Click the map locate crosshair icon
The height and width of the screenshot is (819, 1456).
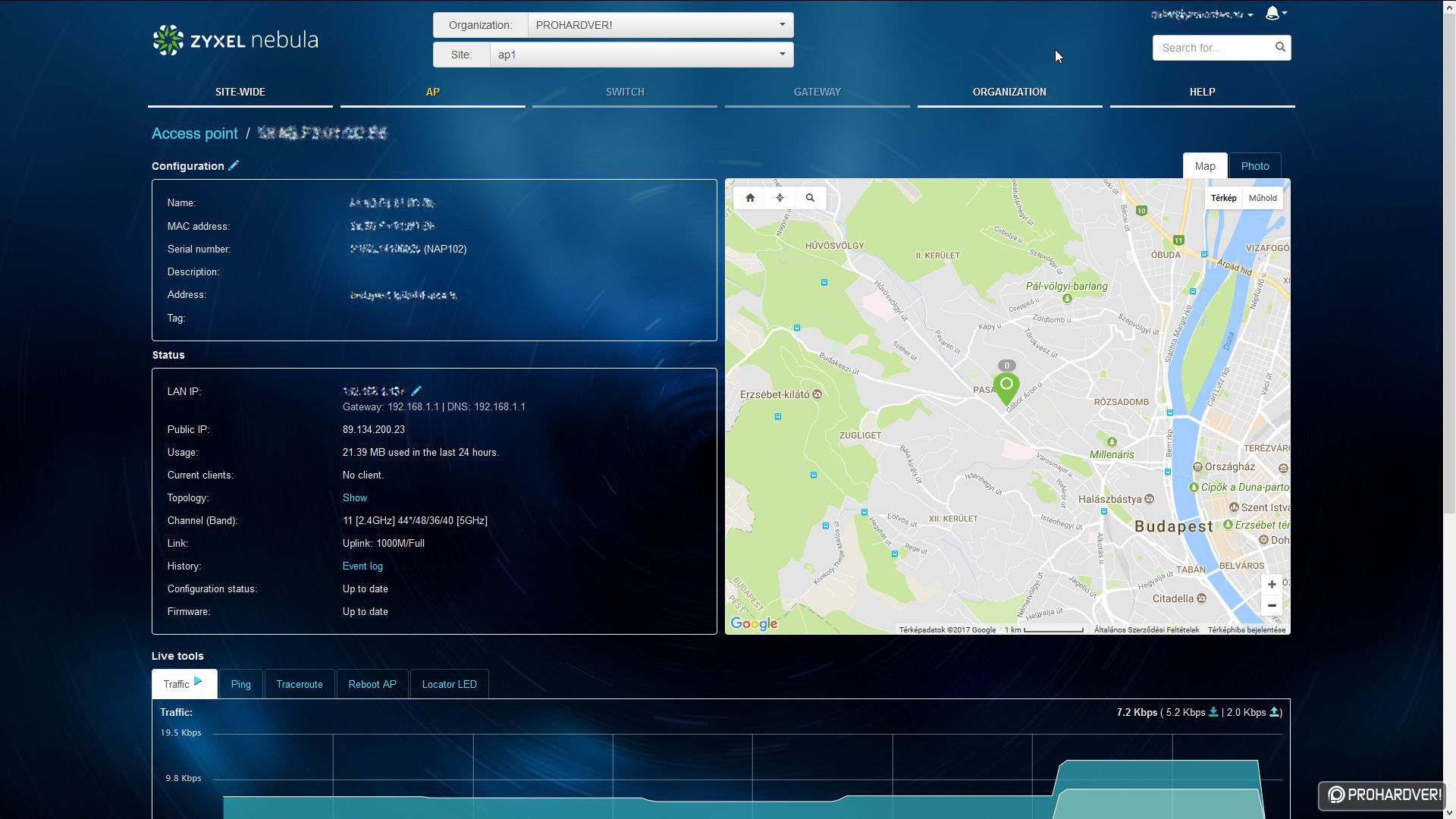[780, 198]
